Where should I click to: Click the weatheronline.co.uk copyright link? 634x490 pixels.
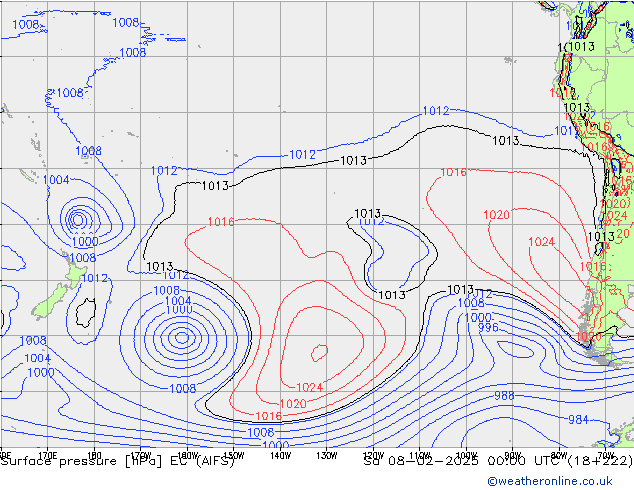pyautogui.click(x=549, y=481)
